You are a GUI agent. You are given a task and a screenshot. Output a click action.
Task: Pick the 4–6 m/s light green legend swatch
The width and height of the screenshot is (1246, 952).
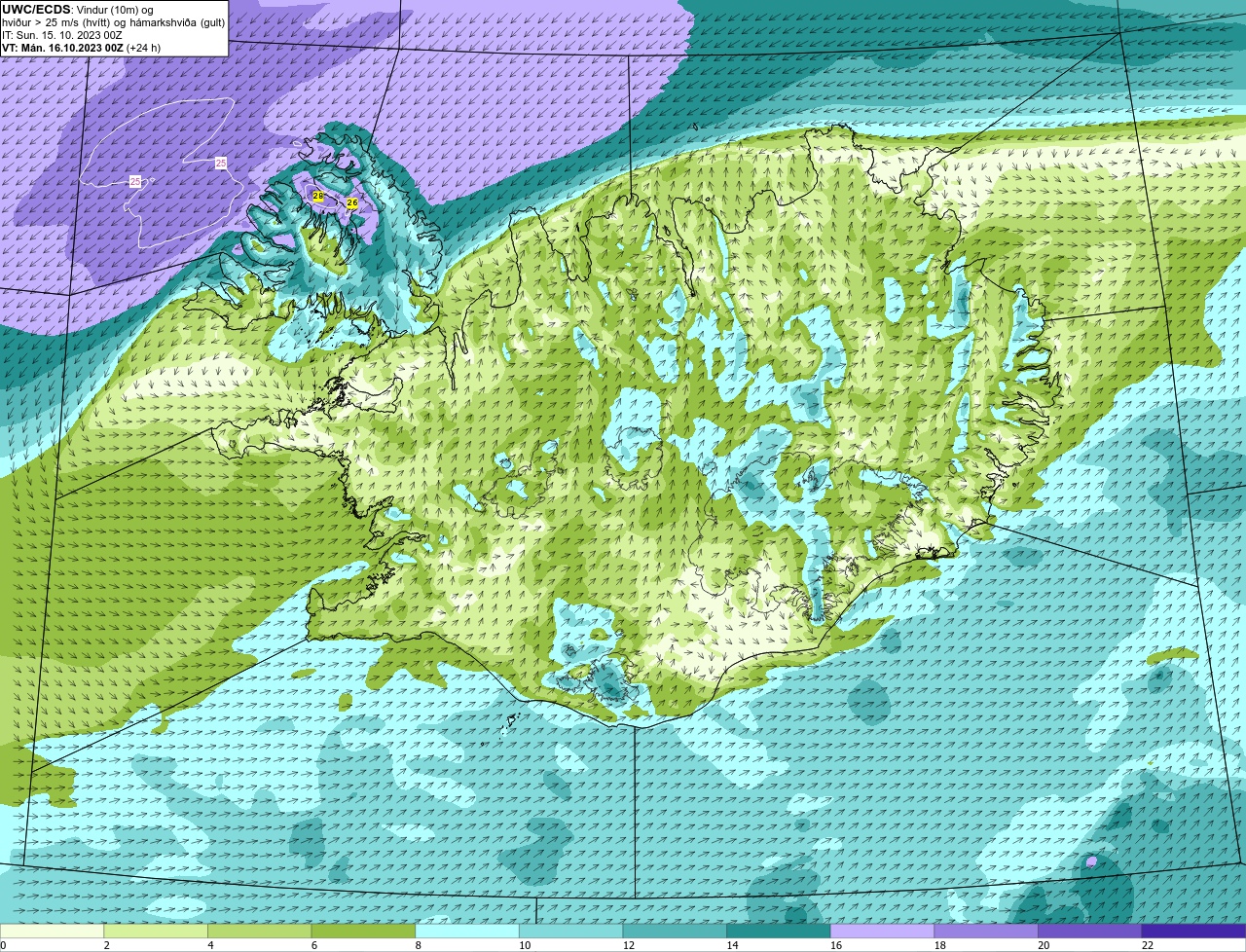click(x=260, y=931)
